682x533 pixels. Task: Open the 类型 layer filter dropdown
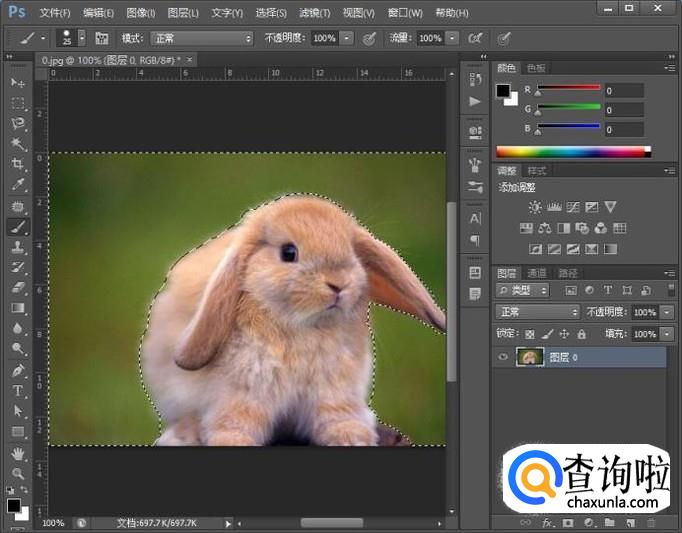click(524, 290)
